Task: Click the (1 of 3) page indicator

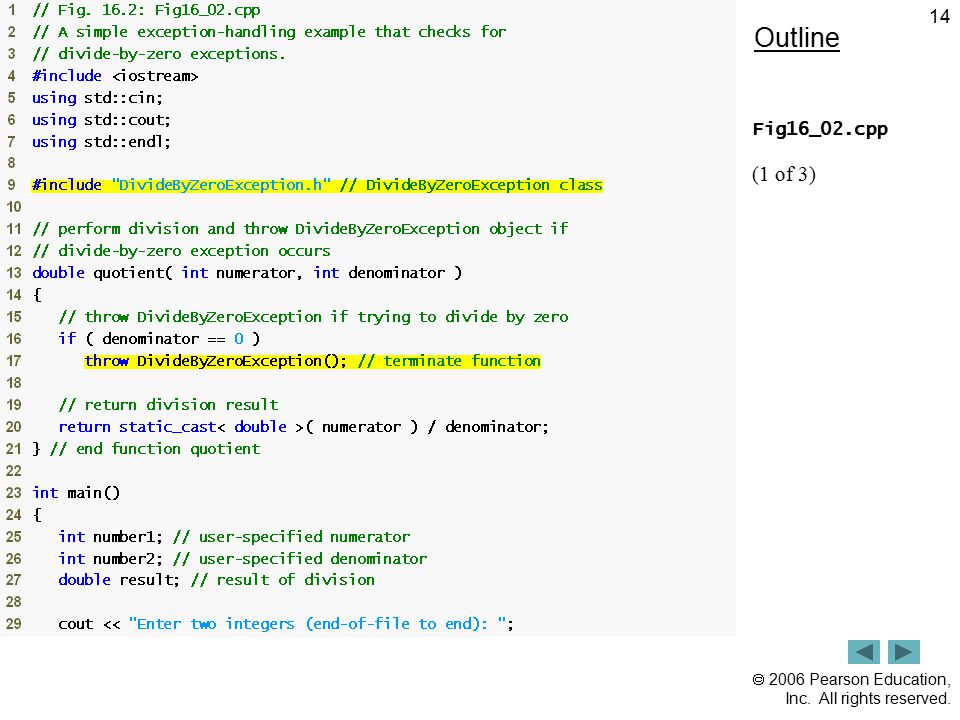Action: tap(784, 174)
